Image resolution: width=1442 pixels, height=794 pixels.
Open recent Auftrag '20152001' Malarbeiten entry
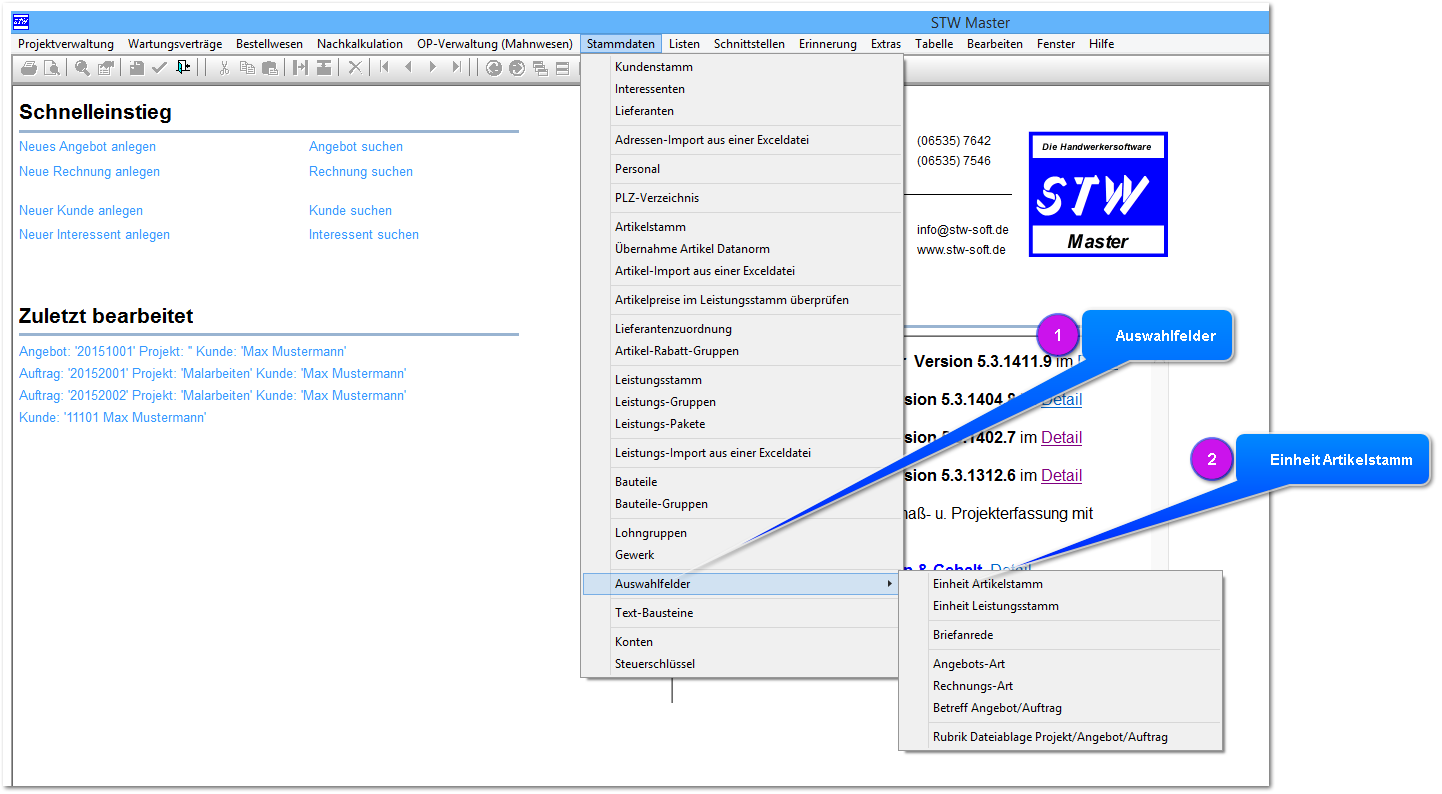click(x=213, y=374)
